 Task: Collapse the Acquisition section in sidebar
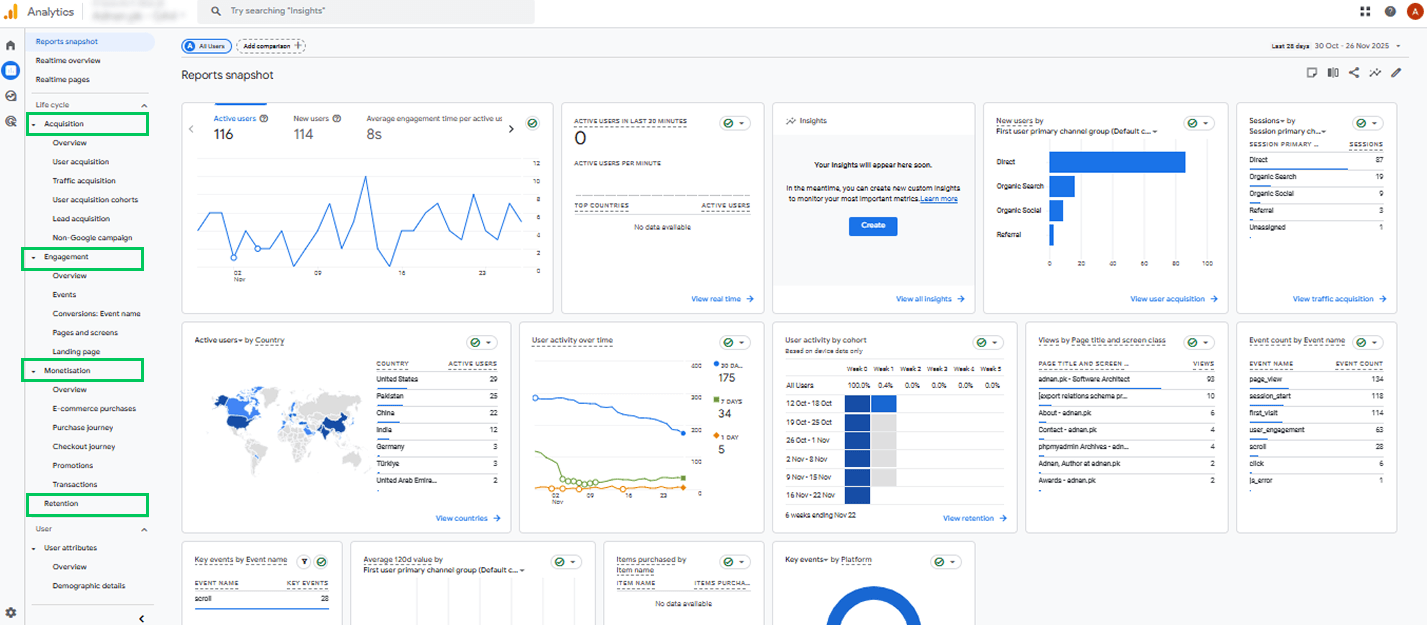pyautogui.click(x=34, y=124)
